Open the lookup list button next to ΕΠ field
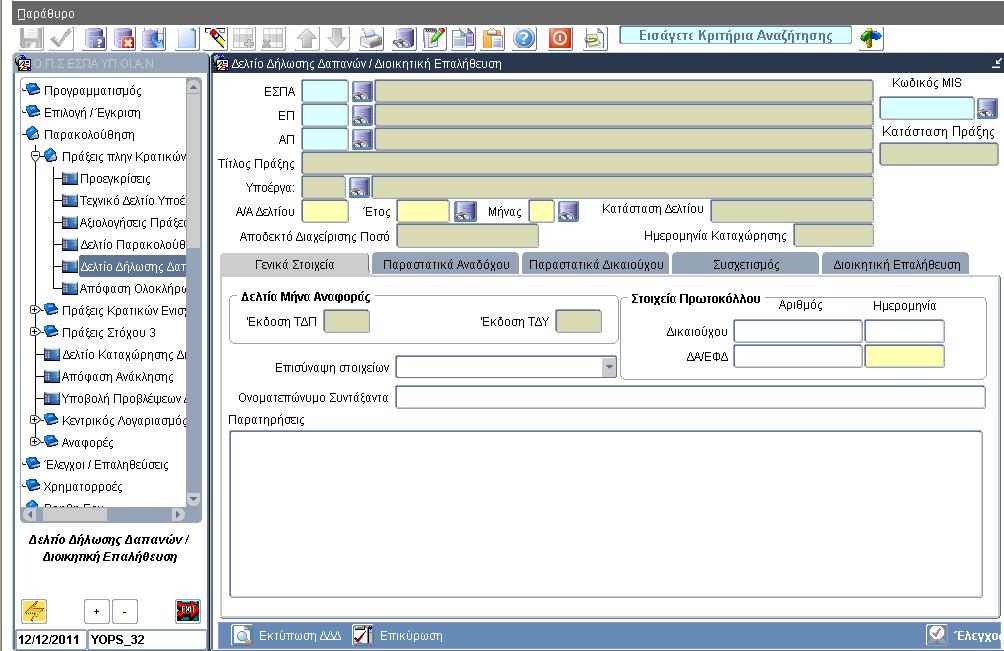 [x=362, y=115]
